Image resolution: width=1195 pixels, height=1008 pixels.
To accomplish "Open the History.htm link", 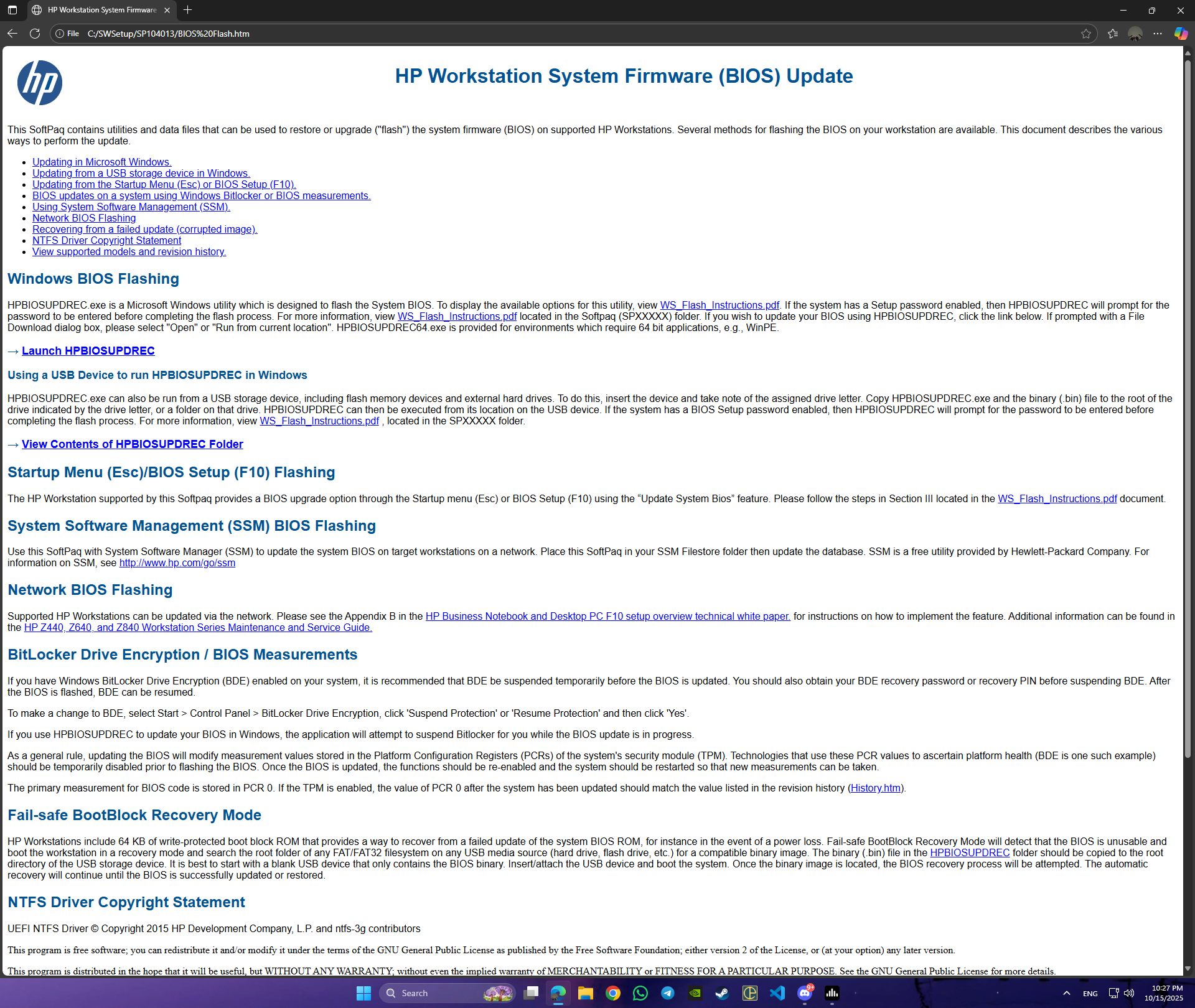I will (x=875, y=788).
